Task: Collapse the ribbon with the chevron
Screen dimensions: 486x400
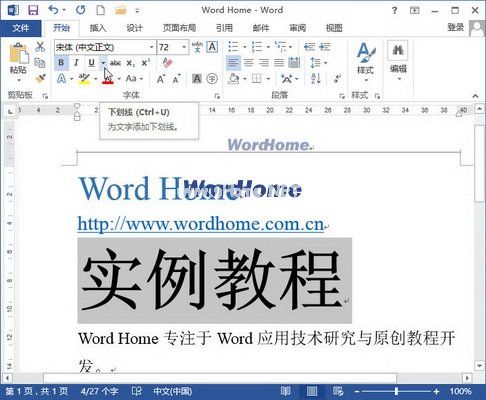Action: pos(475,96)
